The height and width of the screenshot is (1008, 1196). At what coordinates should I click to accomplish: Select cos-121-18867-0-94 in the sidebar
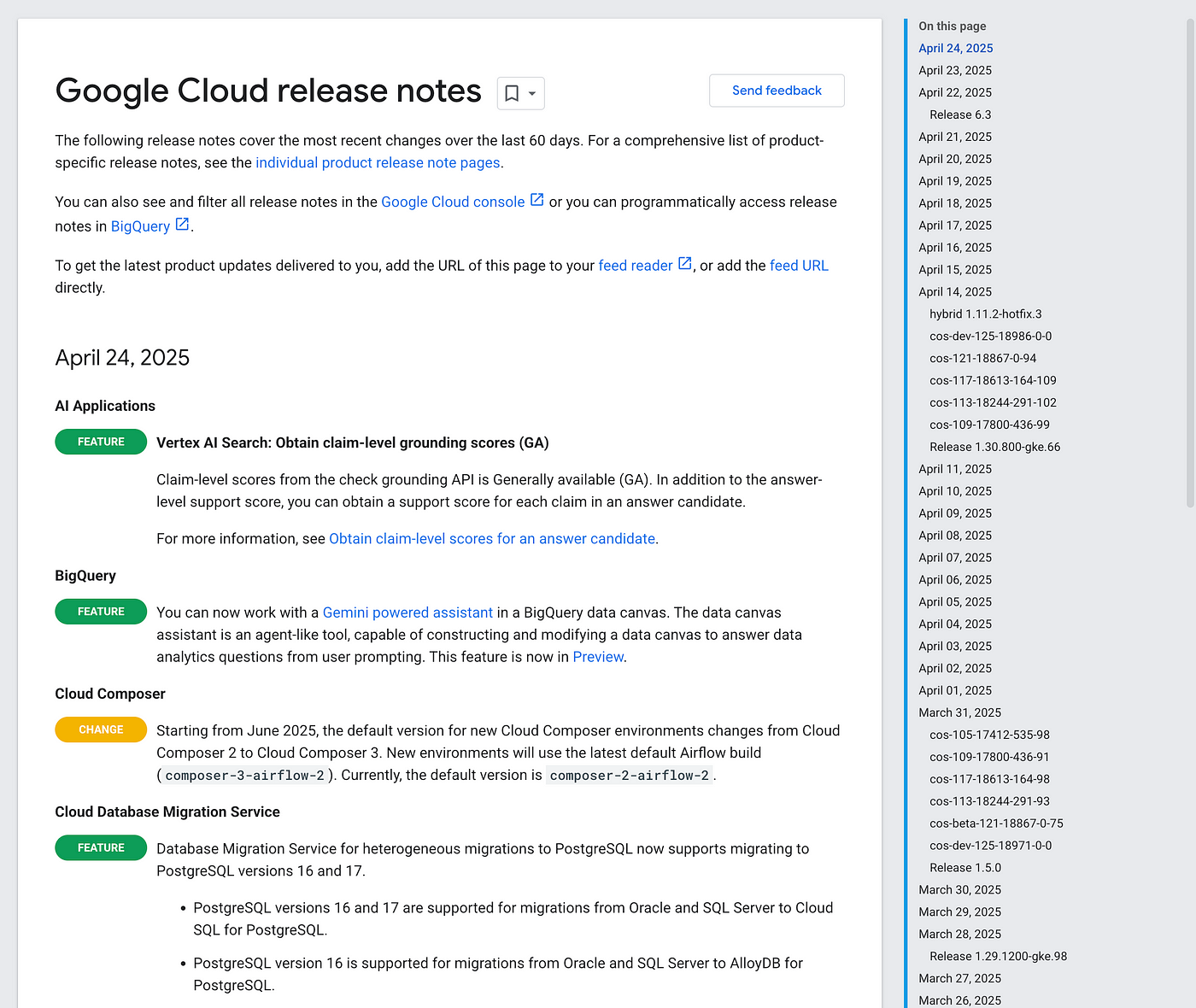coord(983,358)
